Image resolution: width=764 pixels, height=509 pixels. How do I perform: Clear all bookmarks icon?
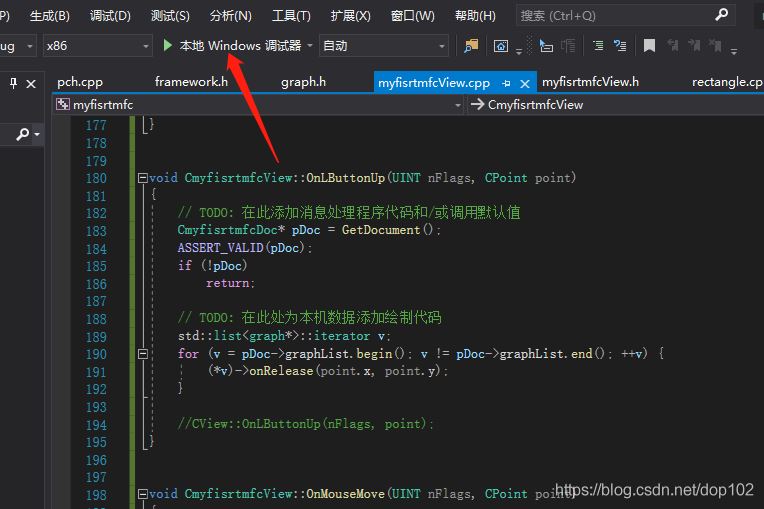pyautogui.click(x=715, y=46)
